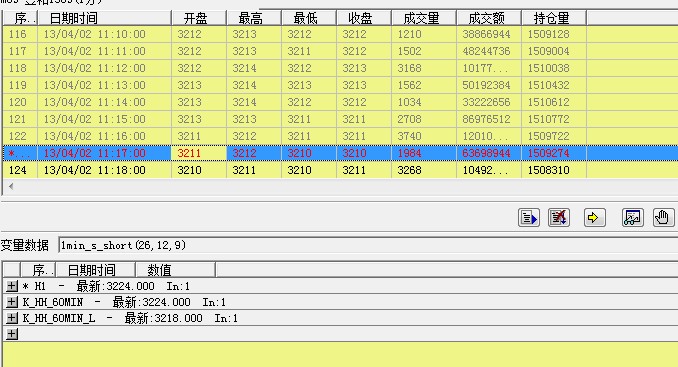Click turnover 48244736 in row 117
Image resolution: width=678 pixels, height=367 pixels.
pos(486,51)
